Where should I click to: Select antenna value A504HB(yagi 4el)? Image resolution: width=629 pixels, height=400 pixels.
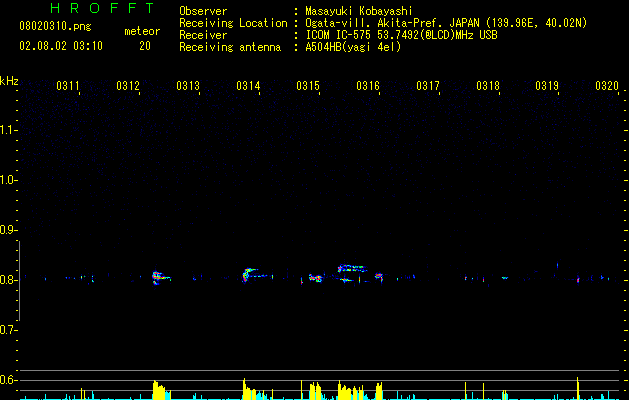[353, 47]
